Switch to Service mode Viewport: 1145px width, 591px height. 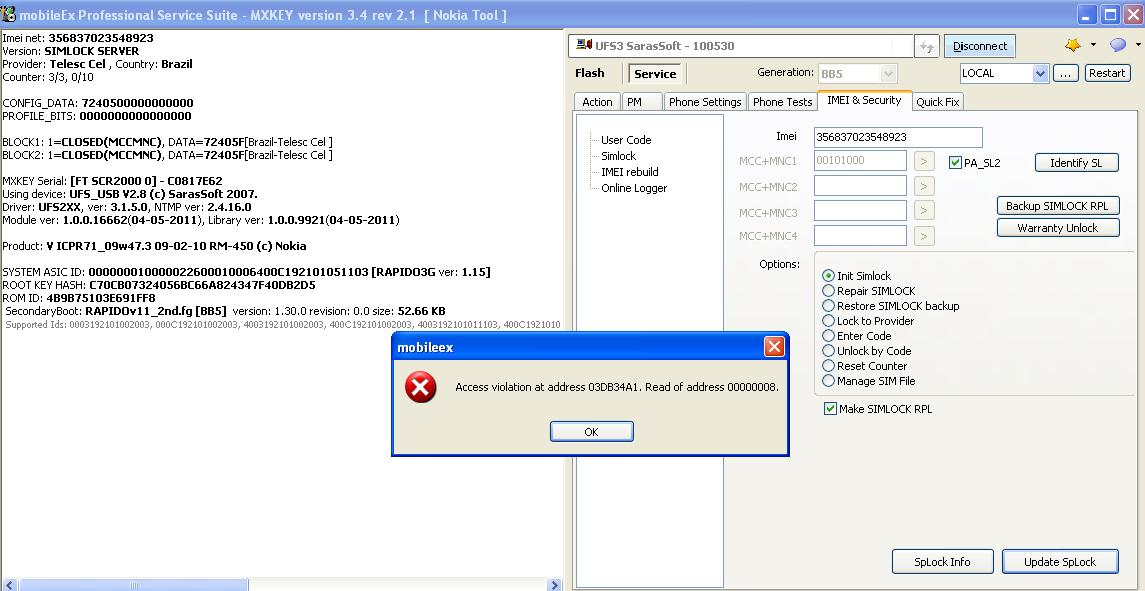coord(655,74)
